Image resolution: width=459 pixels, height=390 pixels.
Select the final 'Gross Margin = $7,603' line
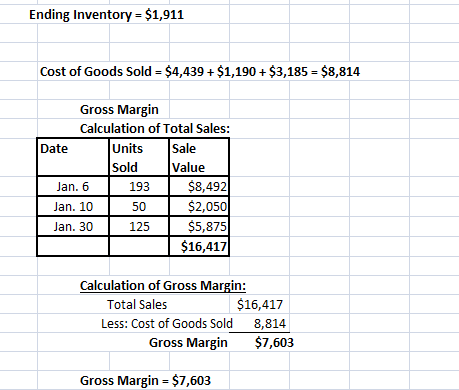(145, 381)
